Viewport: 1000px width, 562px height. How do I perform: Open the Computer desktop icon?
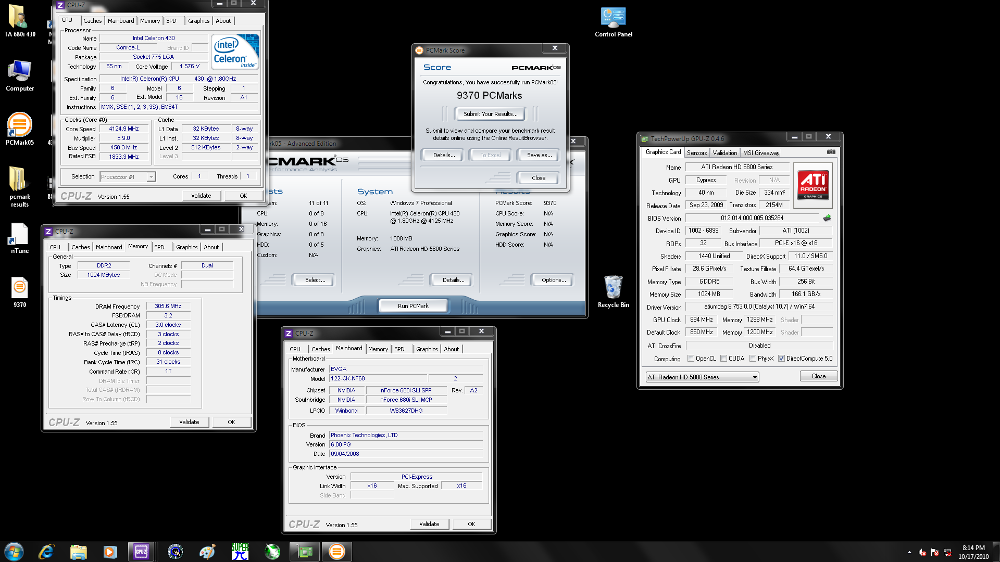(19, 76)
